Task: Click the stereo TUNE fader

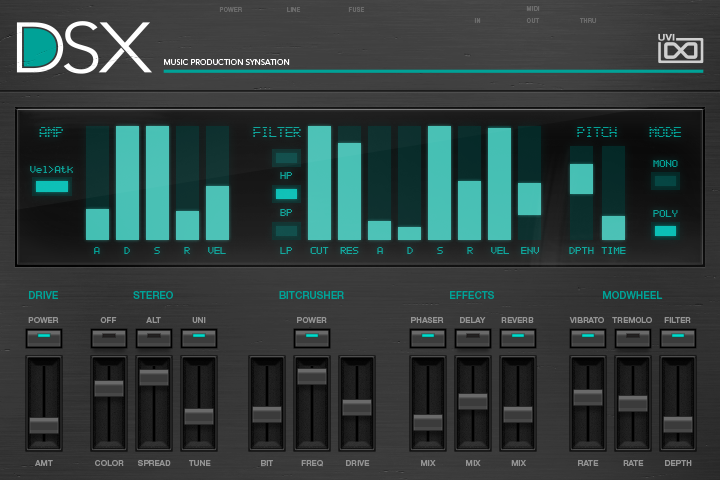Action: [199, 417]
